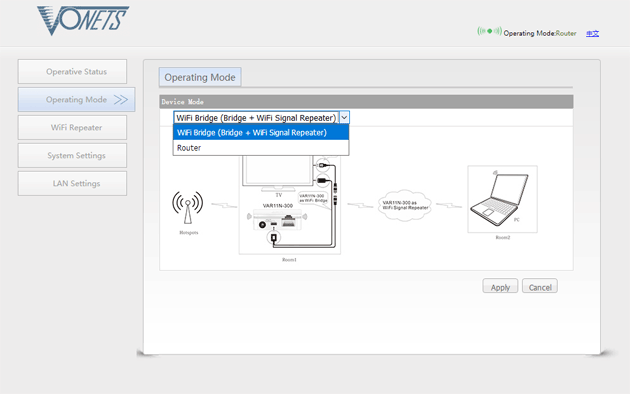Click the Hotspots antenna tower icon
The width and height of the screenshot is (630, 394).
coord(188,207)
